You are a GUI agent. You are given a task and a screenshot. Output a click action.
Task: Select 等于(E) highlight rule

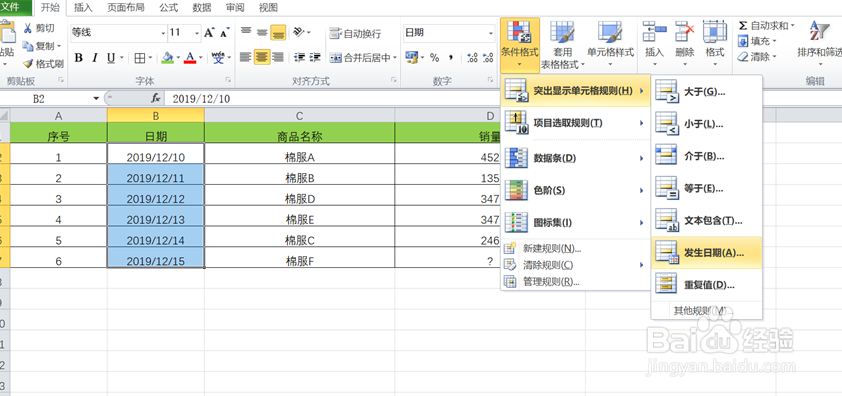pyautogui.click(x=706, y=188)
